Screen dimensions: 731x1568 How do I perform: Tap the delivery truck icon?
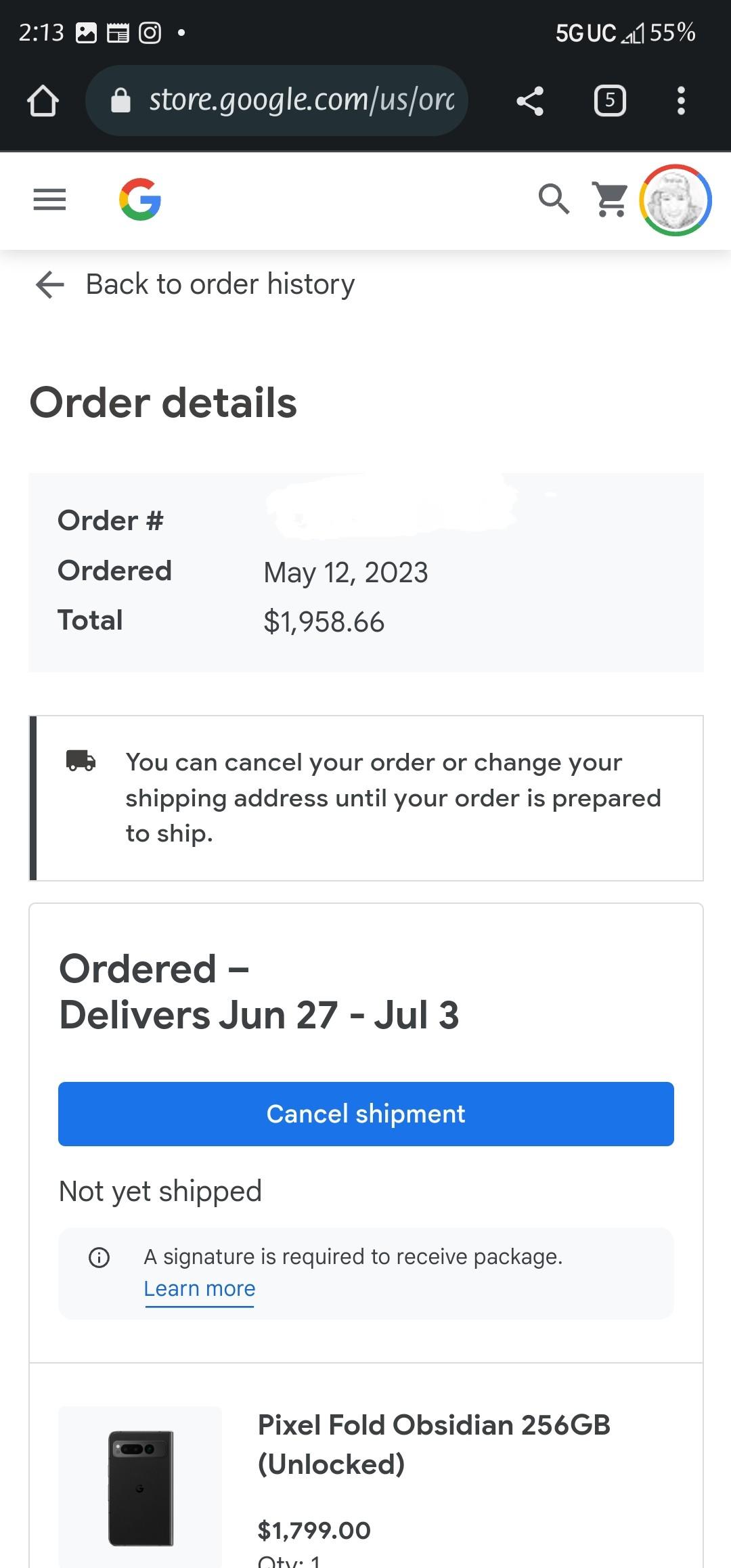(81, 761)
